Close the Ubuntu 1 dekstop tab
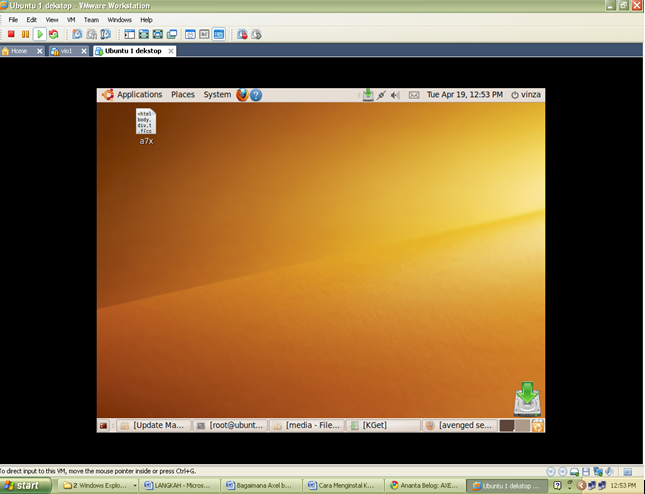This screenshot has height=494, width=645. click(x=171, y=51)
